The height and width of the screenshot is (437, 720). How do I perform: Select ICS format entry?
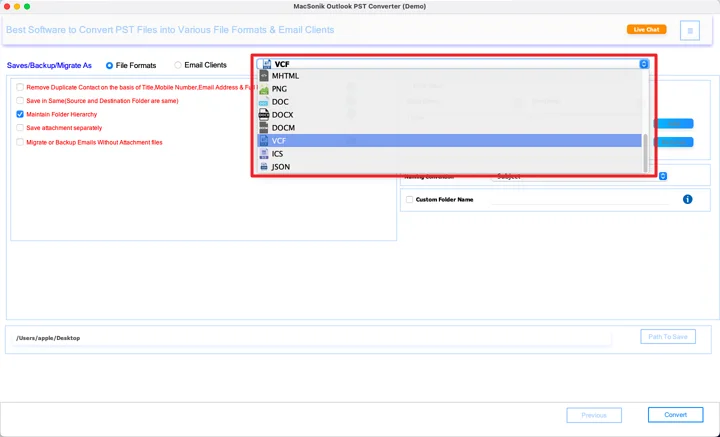pos(450,154)
